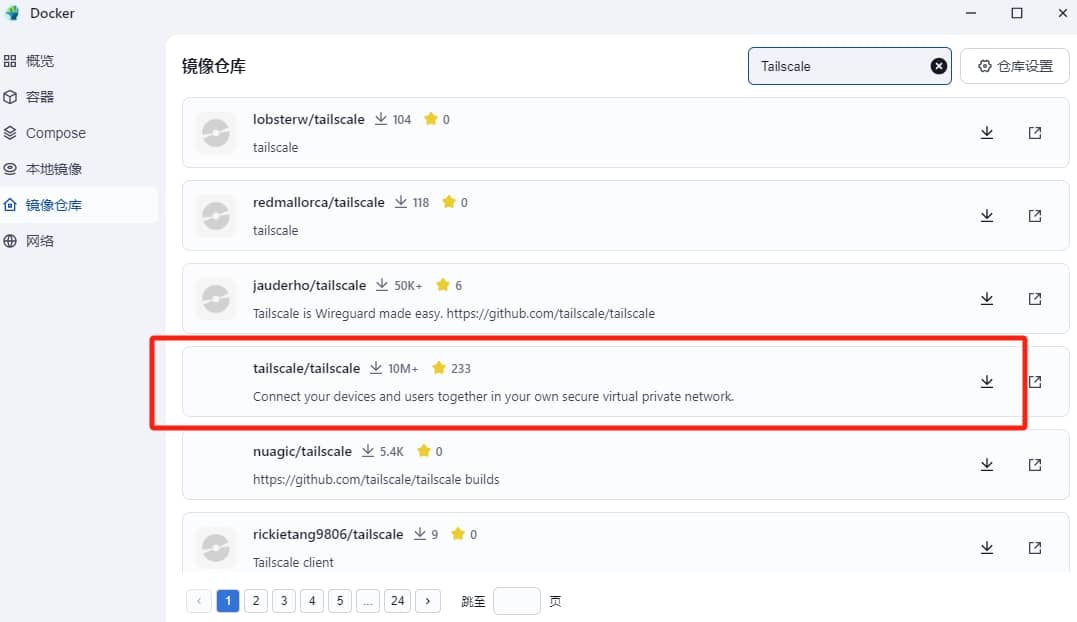Click the jauderho/tailscale repository thumbnail
This screenshot has width=1077, height=622.
pyautogui.click(x=216, y=299)
